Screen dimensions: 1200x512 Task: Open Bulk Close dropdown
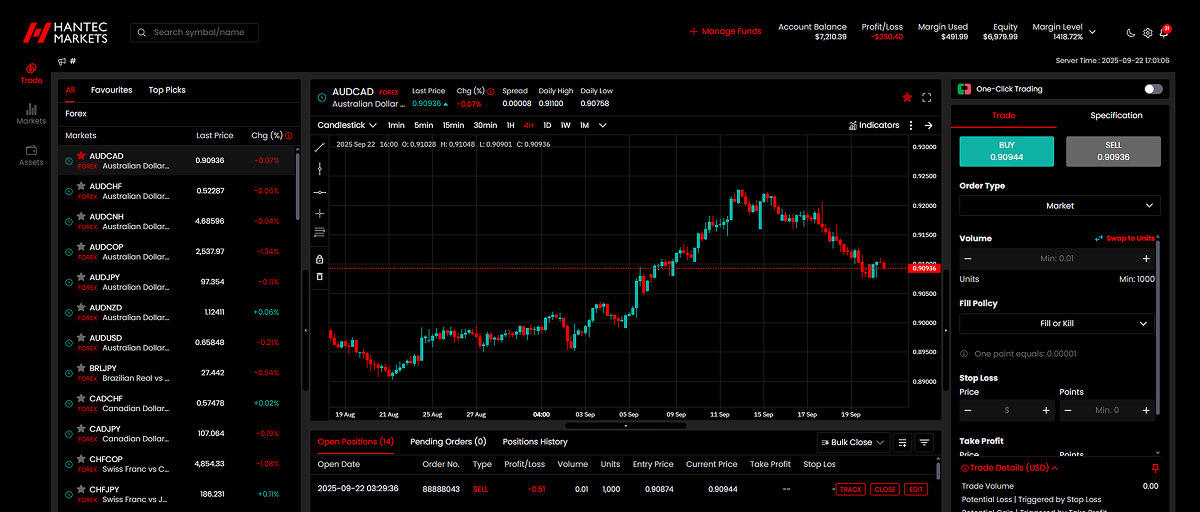click(x=852, y=442)
